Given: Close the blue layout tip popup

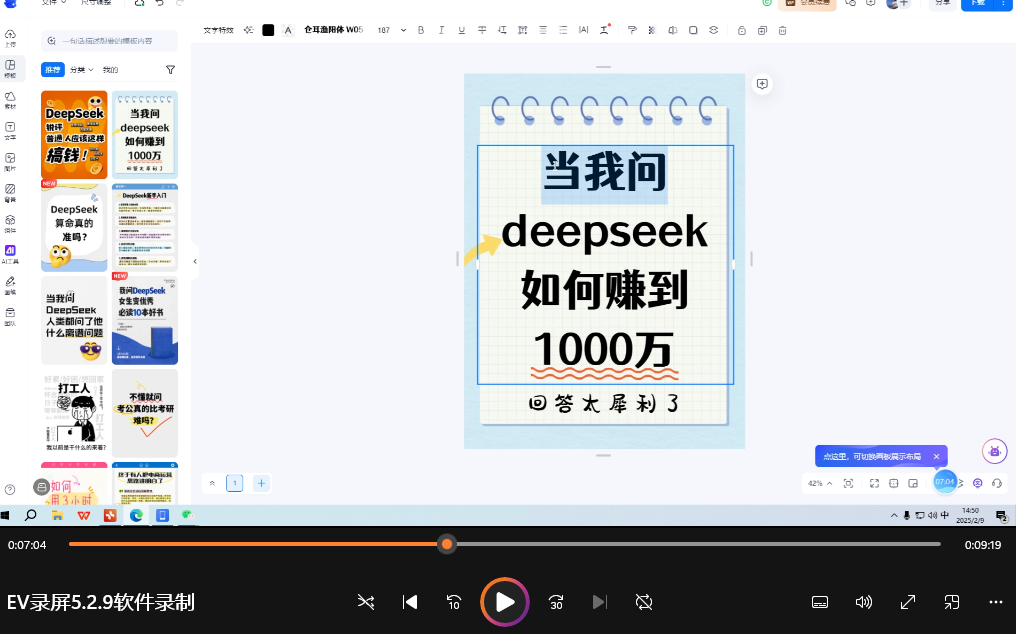Looking at the screenshot, I should 936,456.
